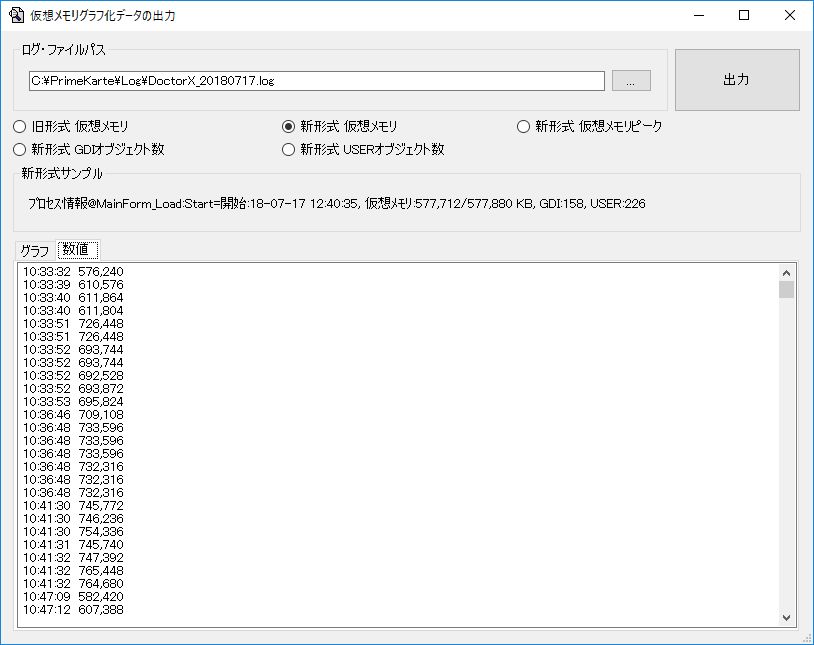
Task: Click the row 10:33:39 610,576
Action: (73, 285)
